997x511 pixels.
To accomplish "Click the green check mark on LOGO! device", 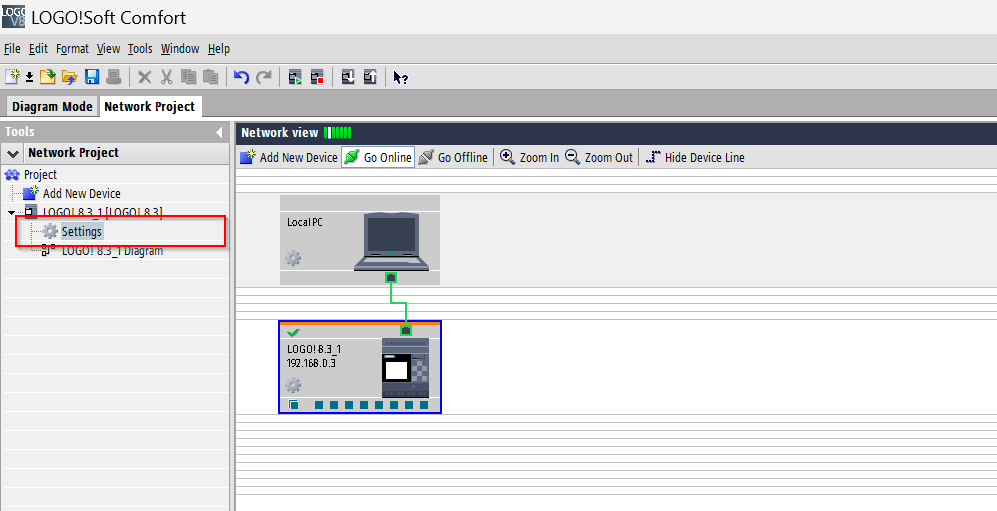I will (x=293, y=332).
